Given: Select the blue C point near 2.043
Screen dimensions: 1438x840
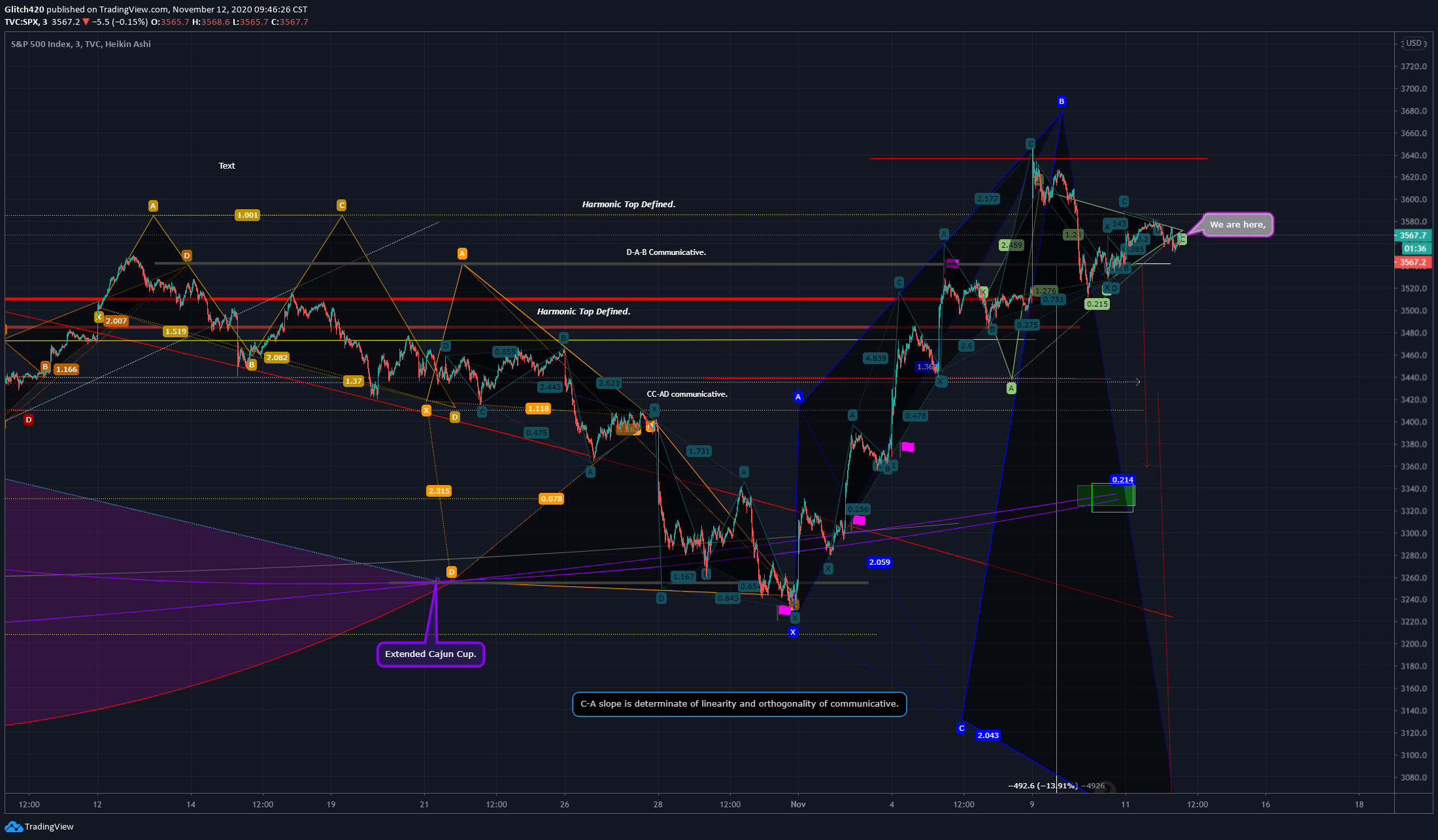Looking at the screenshot, I should [x=961, y=728].
